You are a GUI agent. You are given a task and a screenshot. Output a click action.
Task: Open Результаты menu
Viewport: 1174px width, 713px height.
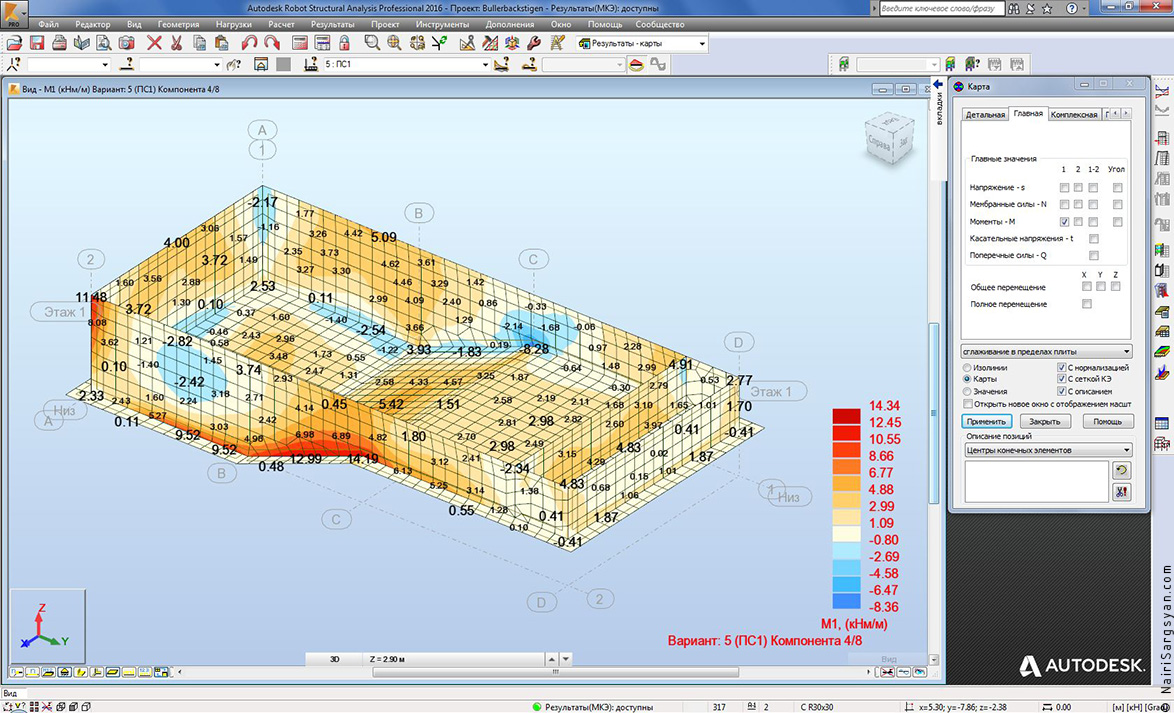coord(332,24)
